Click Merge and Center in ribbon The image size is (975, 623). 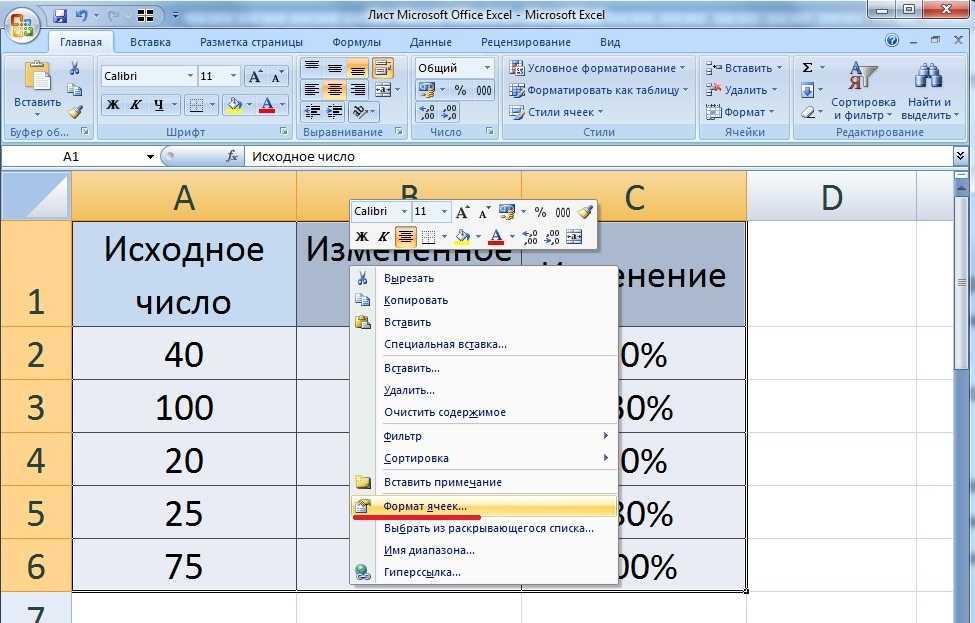click(383, 90)
